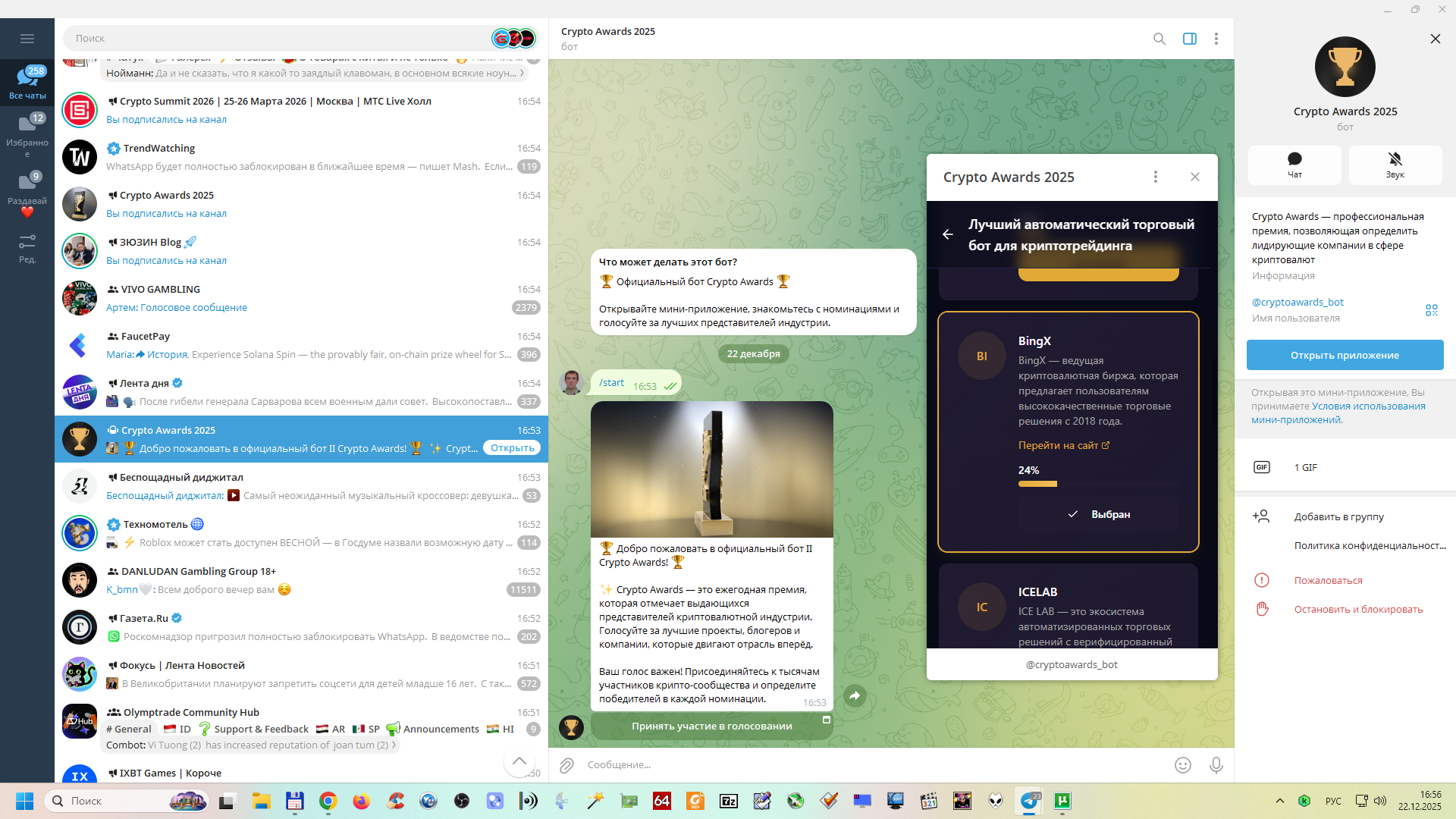Viewport: 1456px width, 819px height.
Task: Click the microphone voice message icon
Action: (x=1216, y=765)
